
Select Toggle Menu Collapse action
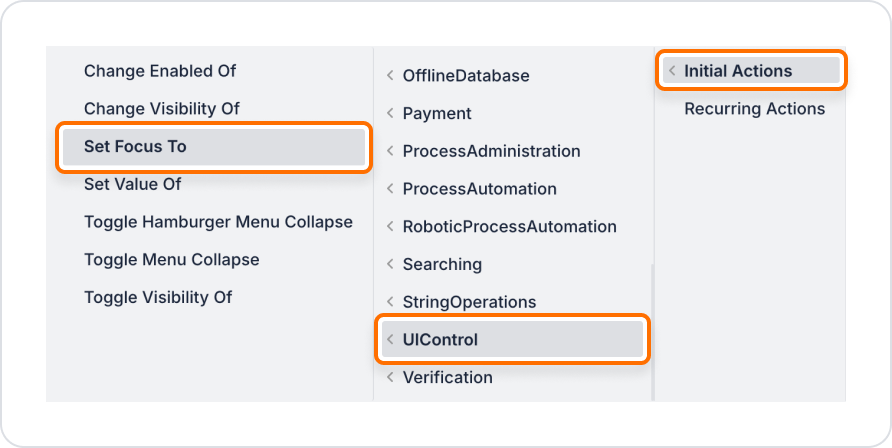(172, 260)
